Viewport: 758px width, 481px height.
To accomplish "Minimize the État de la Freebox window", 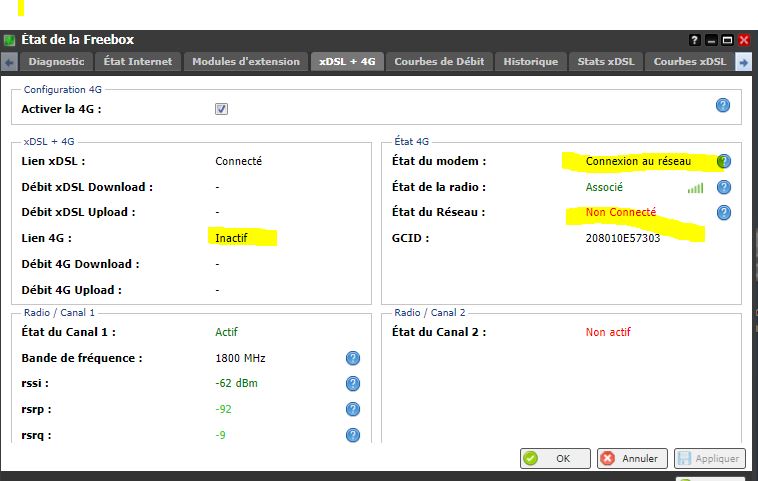I will click(711, 40).
